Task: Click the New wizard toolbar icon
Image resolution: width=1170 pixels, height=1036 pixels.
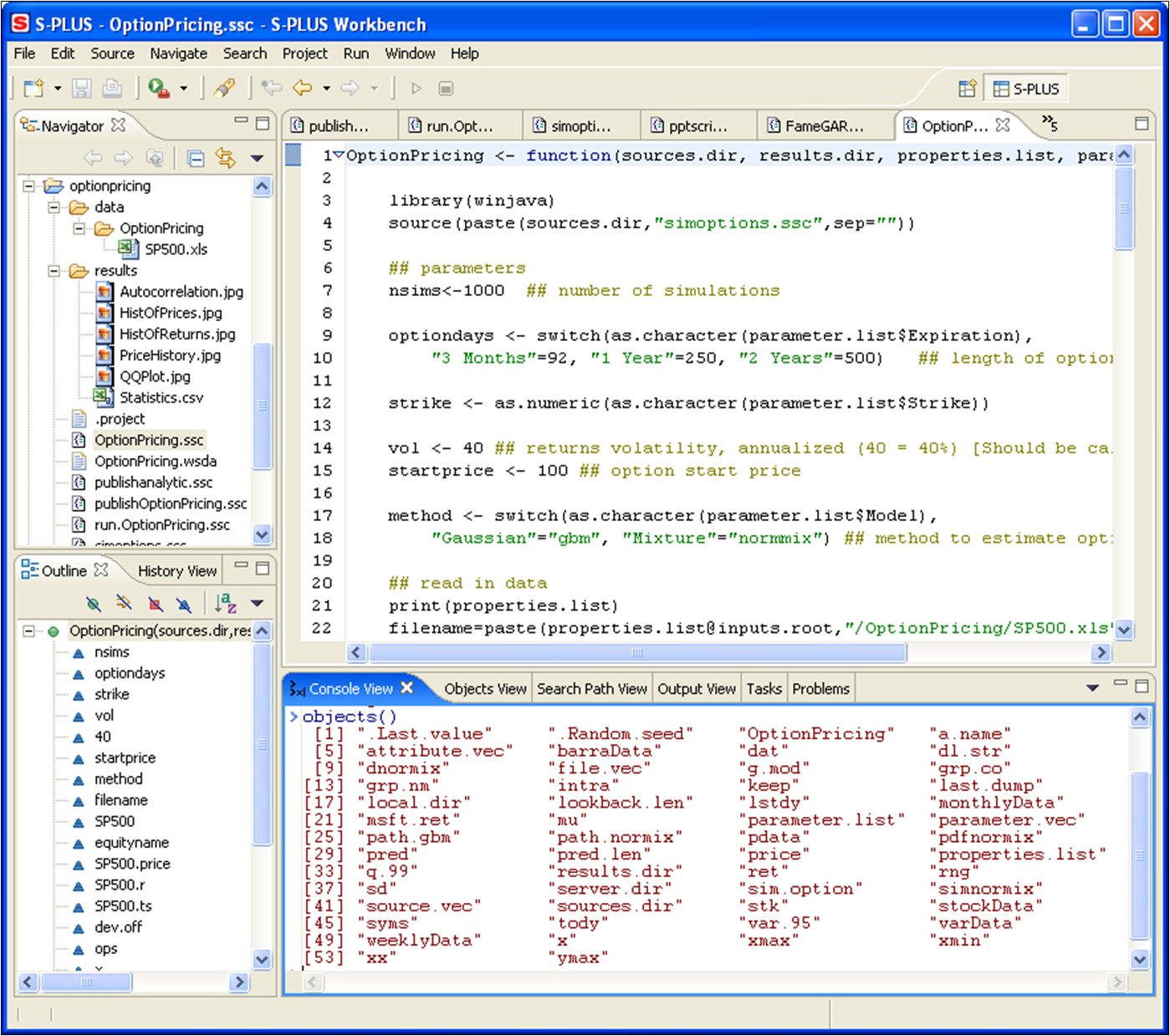Action: click(34, 88)
